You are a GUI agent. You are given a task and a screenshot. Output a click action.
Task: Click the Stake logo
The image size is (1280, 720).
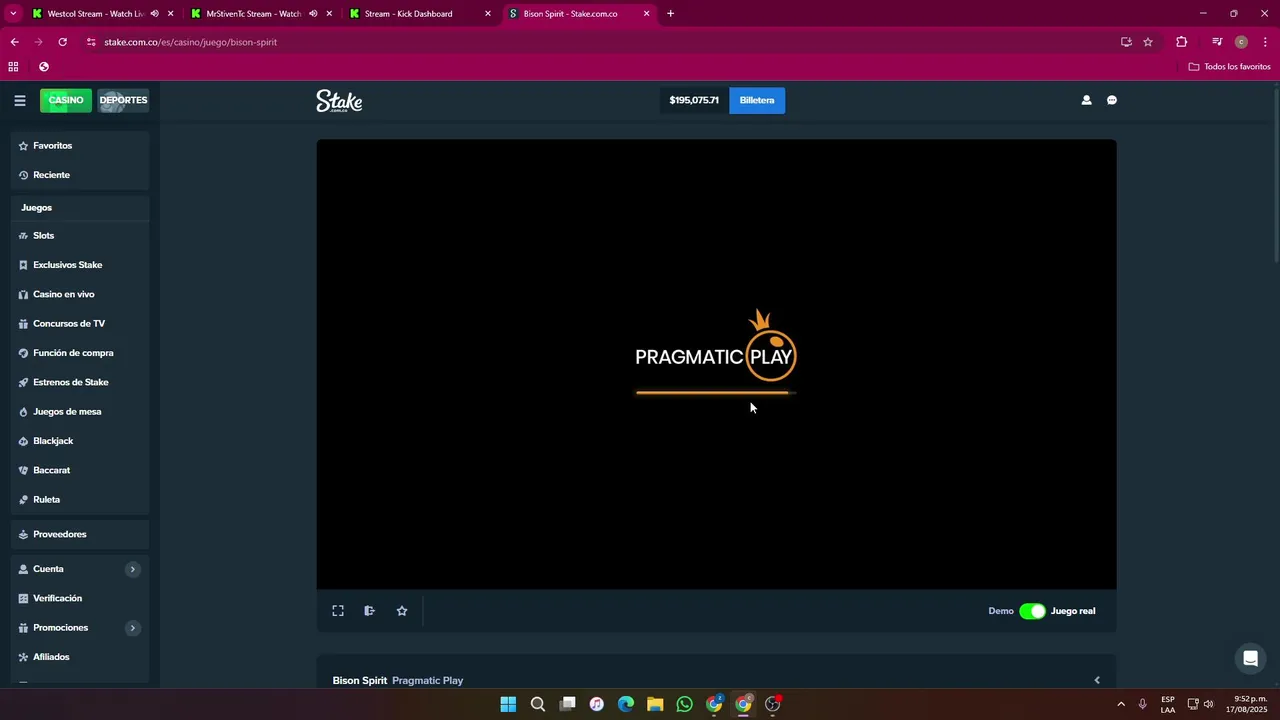(x=339, y=101)
